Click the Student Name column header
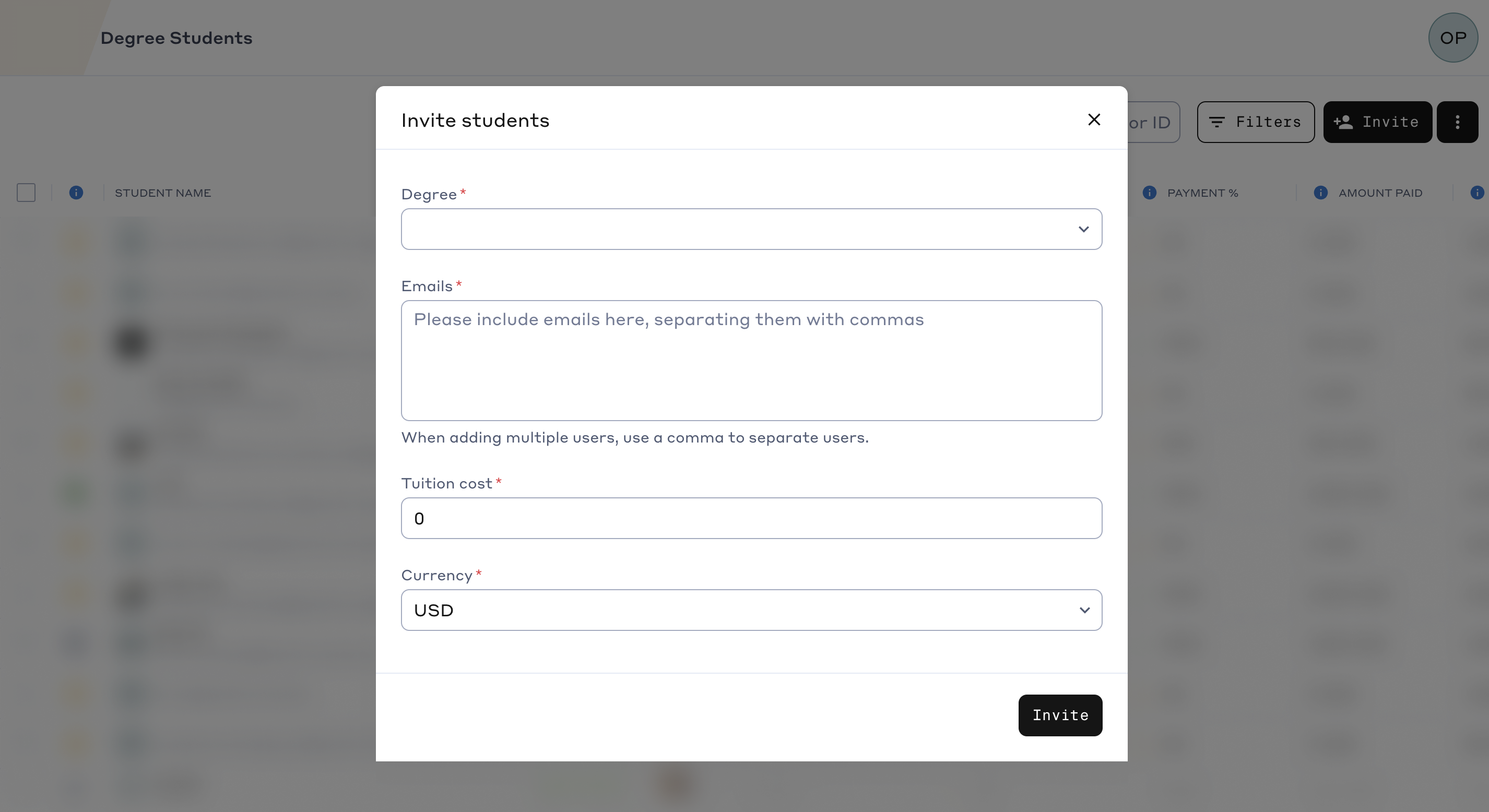Viewport: 1489px width, 812px height. [x=163, y=193]
